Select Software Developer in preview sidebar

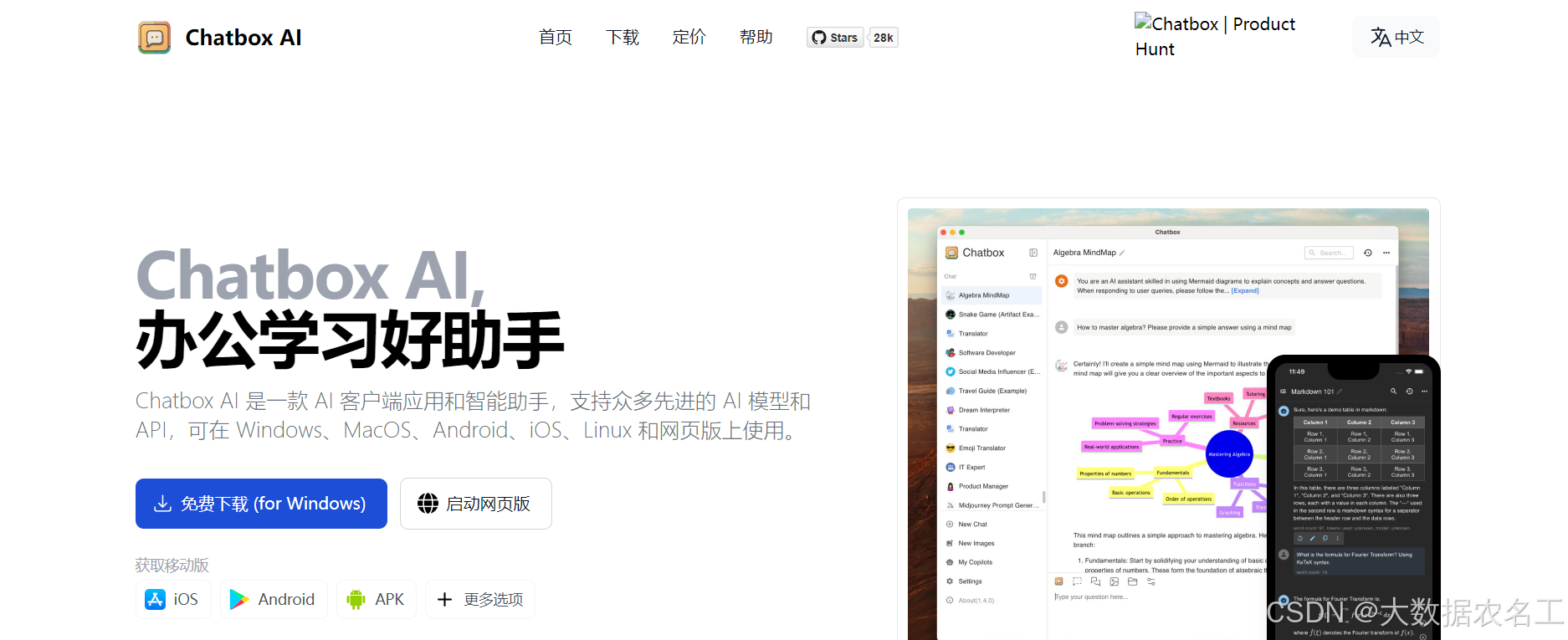click(x=992, y=353)
